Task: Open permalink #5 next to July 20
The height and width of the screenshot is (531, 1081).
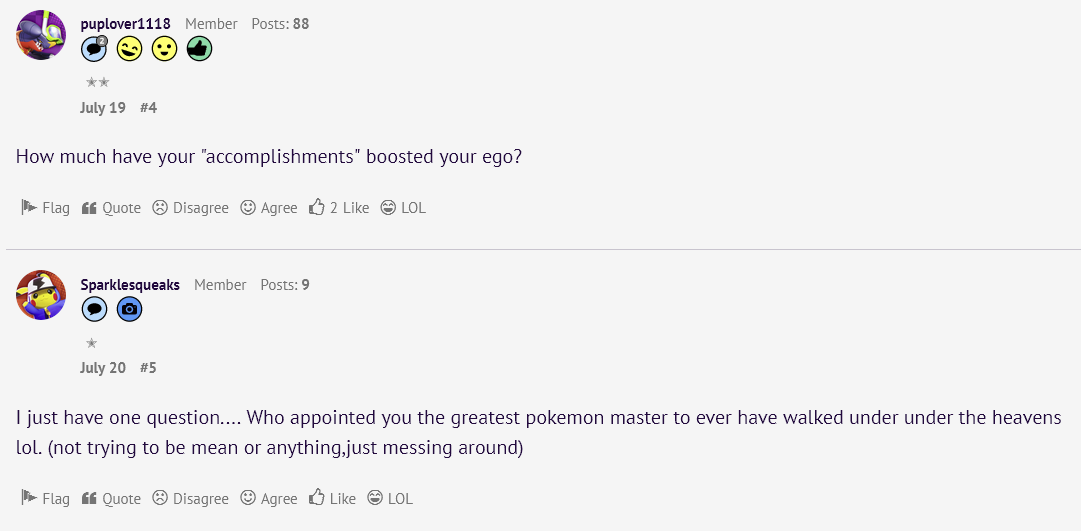Action: pos(148,368)
